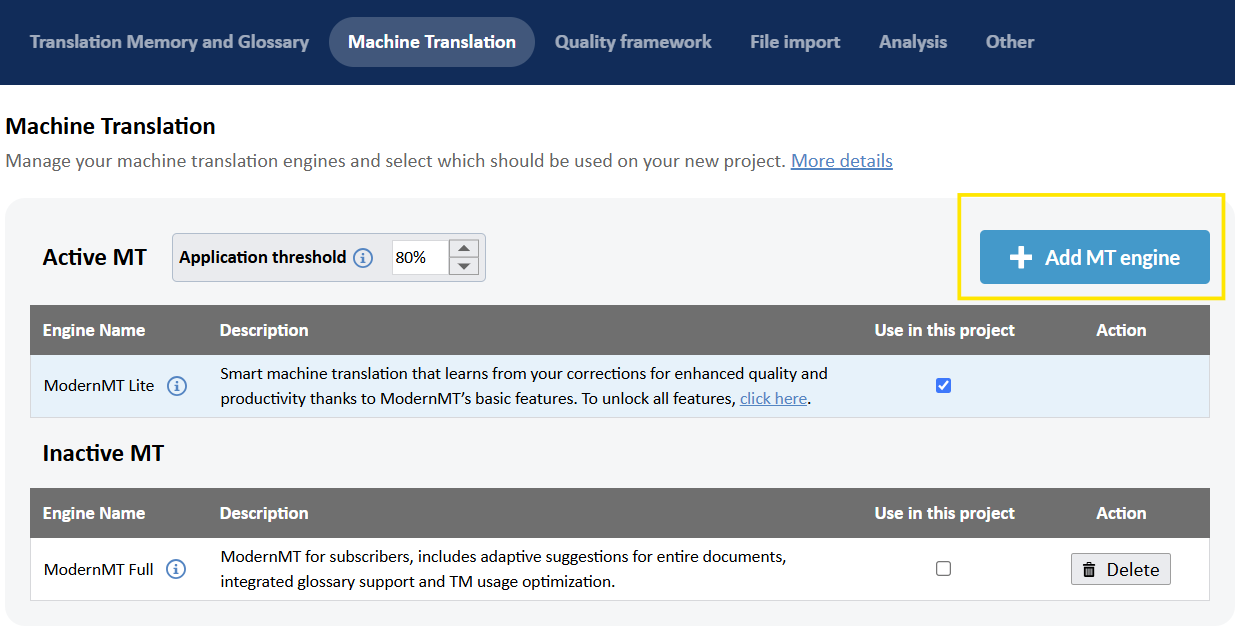This screenshot has width=1235, height=632.
Task: Click the info icon next to ModernMT Full
Action: [x=176, y=568]
